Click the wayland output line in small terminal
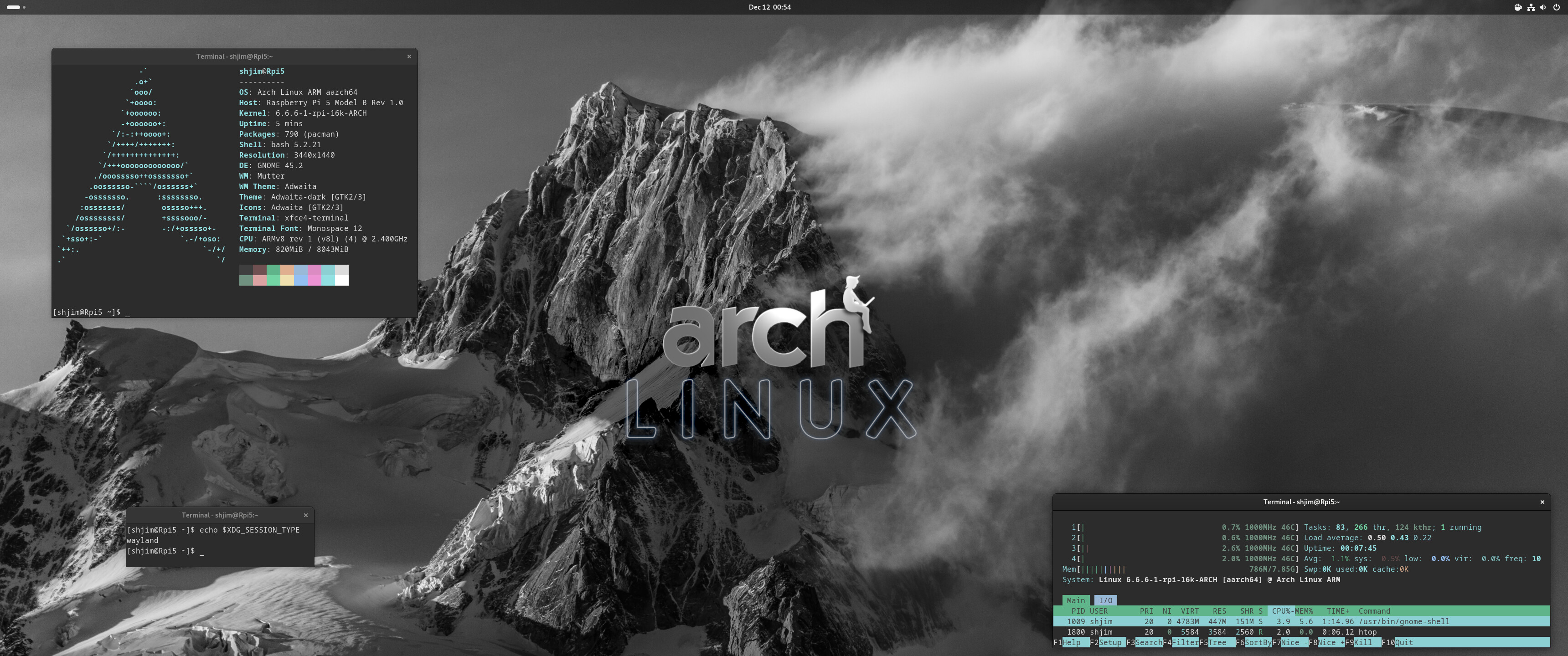Viewport: 1568px width, 656px height. coord(142,540)
